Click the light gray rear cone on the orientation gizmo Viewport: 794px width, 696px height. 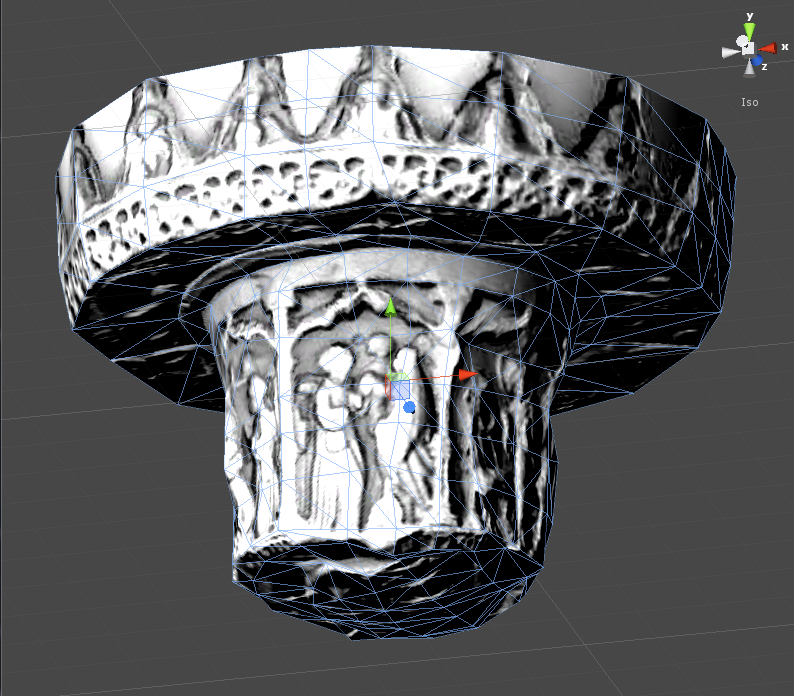tap(742, 41)
